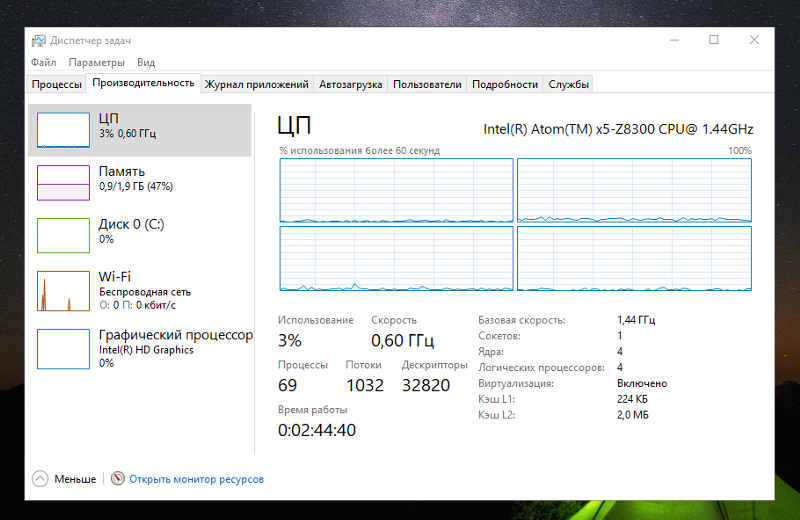Switch to the Пользователи tab
This screenshot has width=800, height=520.
427,84
